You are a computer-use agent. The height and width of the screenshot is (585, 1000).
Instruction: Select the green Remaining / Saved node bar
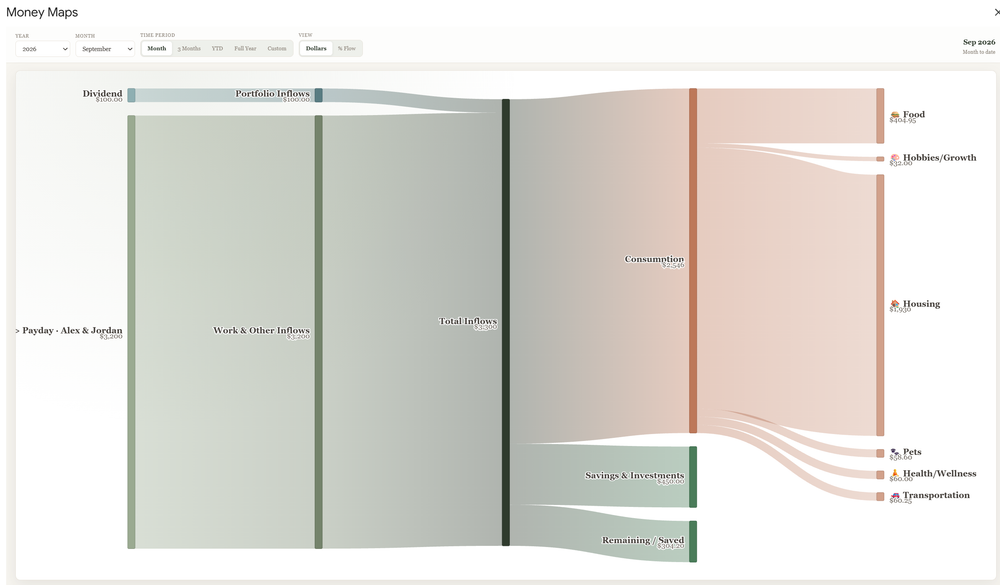pos(693,542)
